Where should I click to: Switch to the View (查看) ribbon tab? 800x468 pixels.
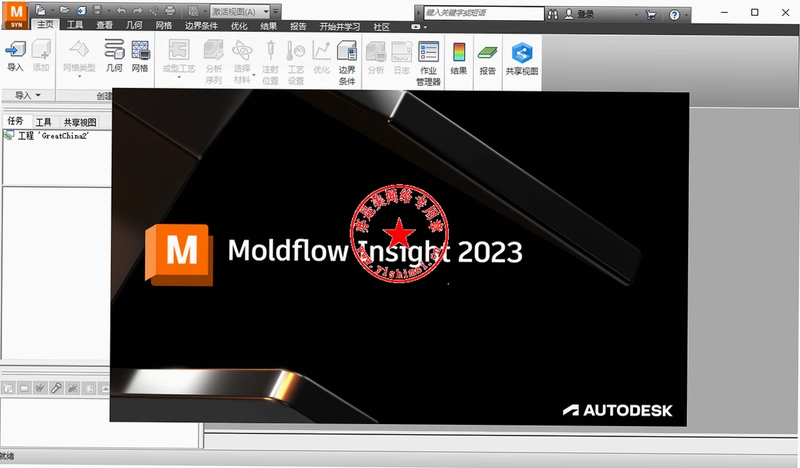tap(105, 24)
